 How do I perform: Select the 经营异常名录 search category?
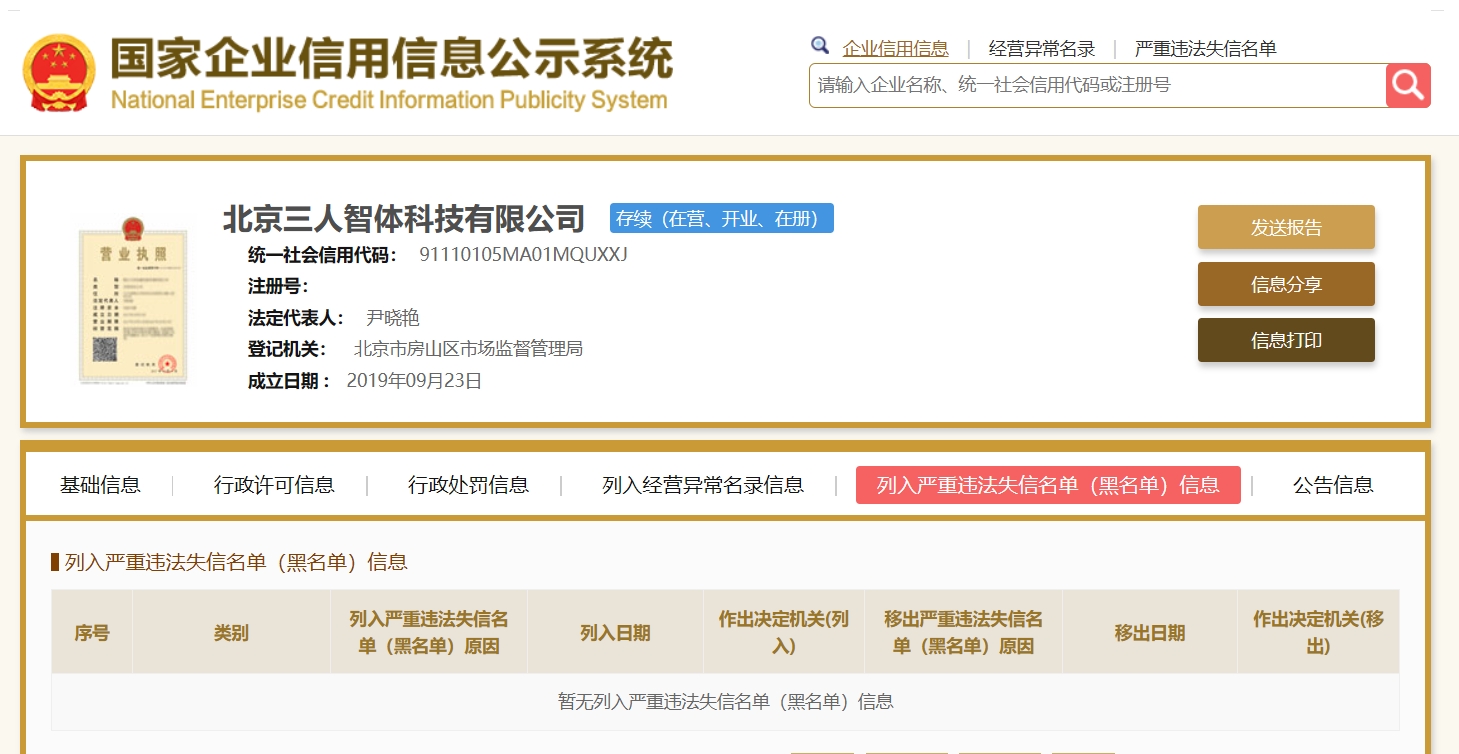point(1042,48)
